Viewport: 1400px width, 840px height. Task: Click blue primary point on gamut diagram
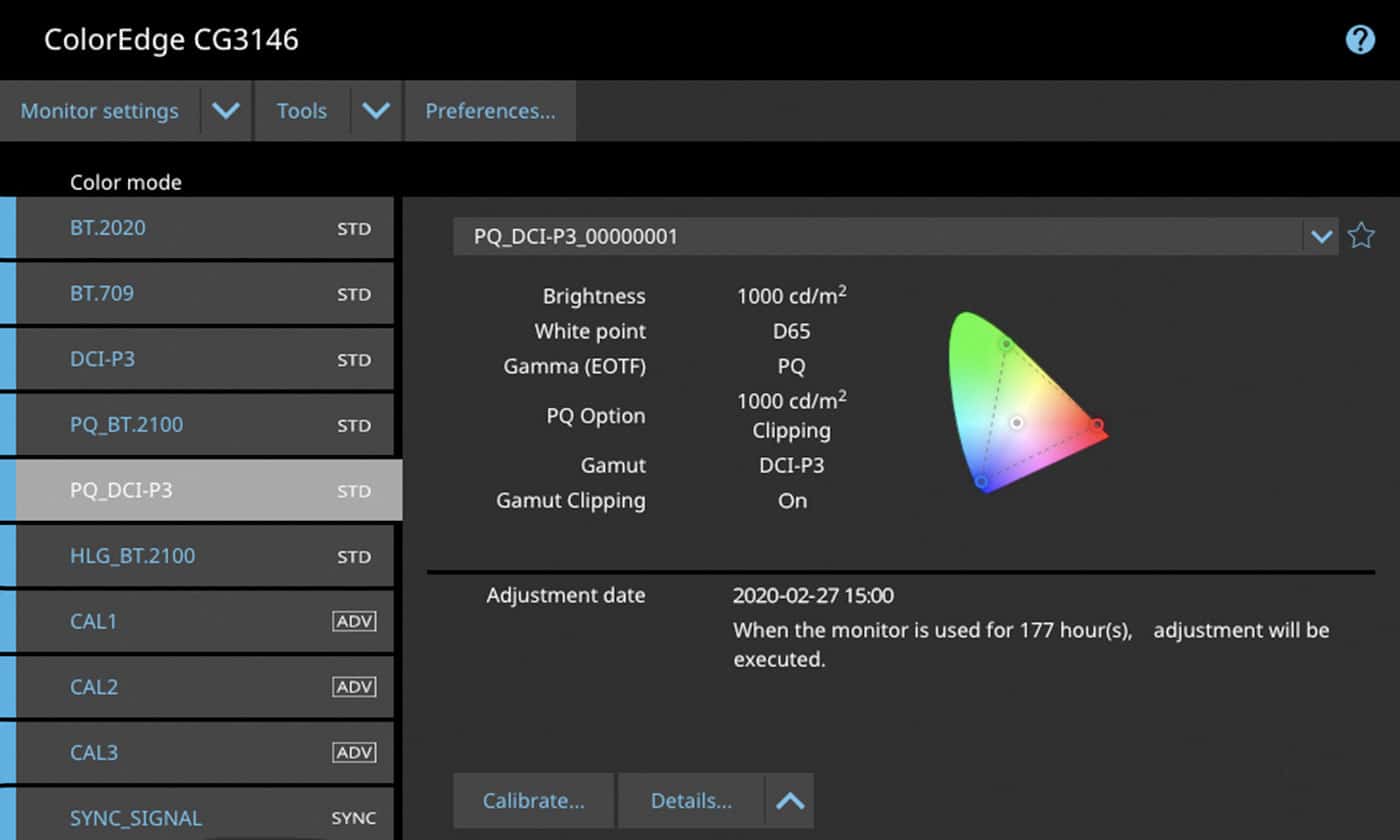click(982, 482)
